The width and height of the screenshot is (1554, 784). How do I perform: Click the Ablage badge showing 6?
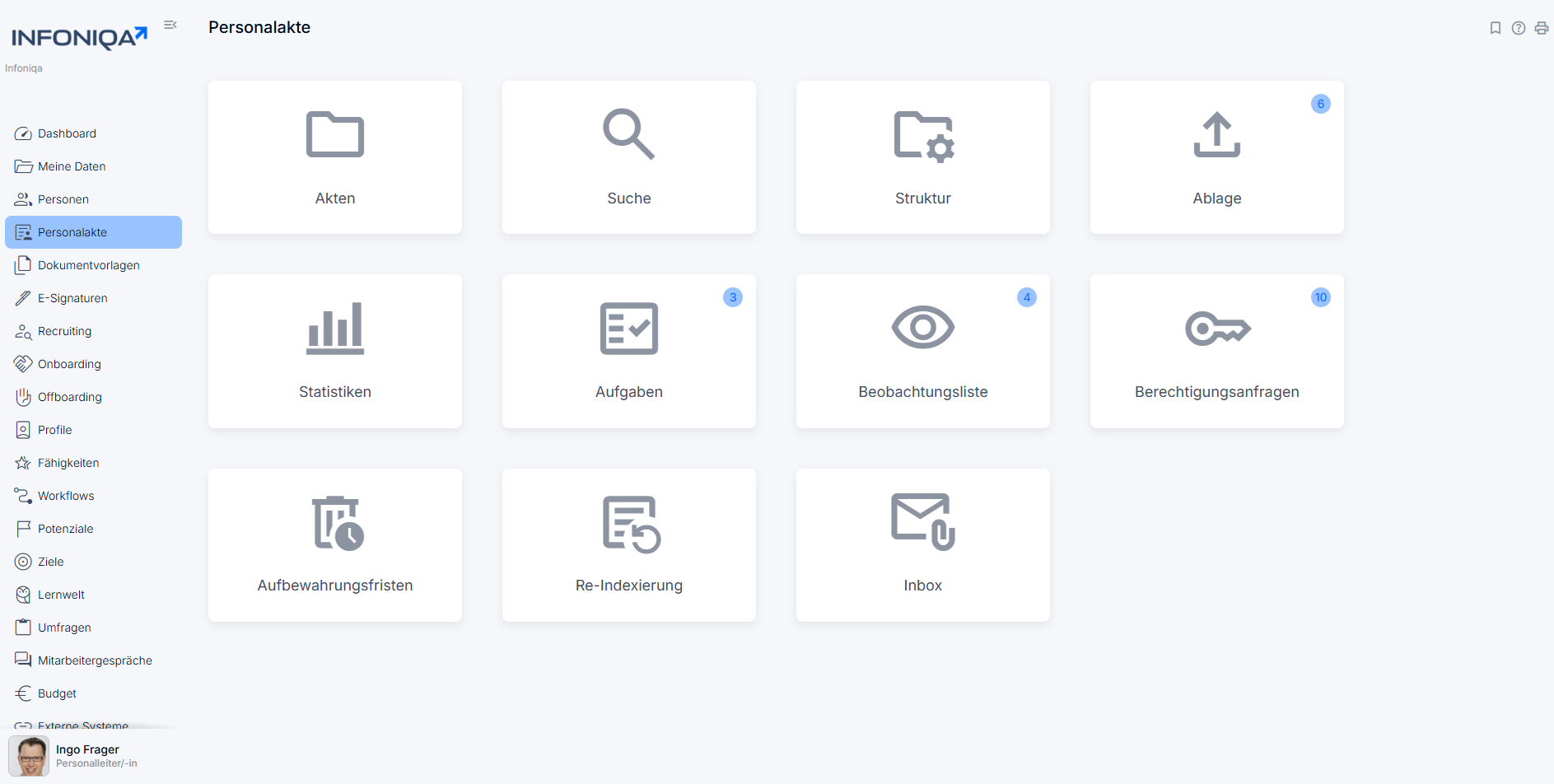coord(1321,104)
